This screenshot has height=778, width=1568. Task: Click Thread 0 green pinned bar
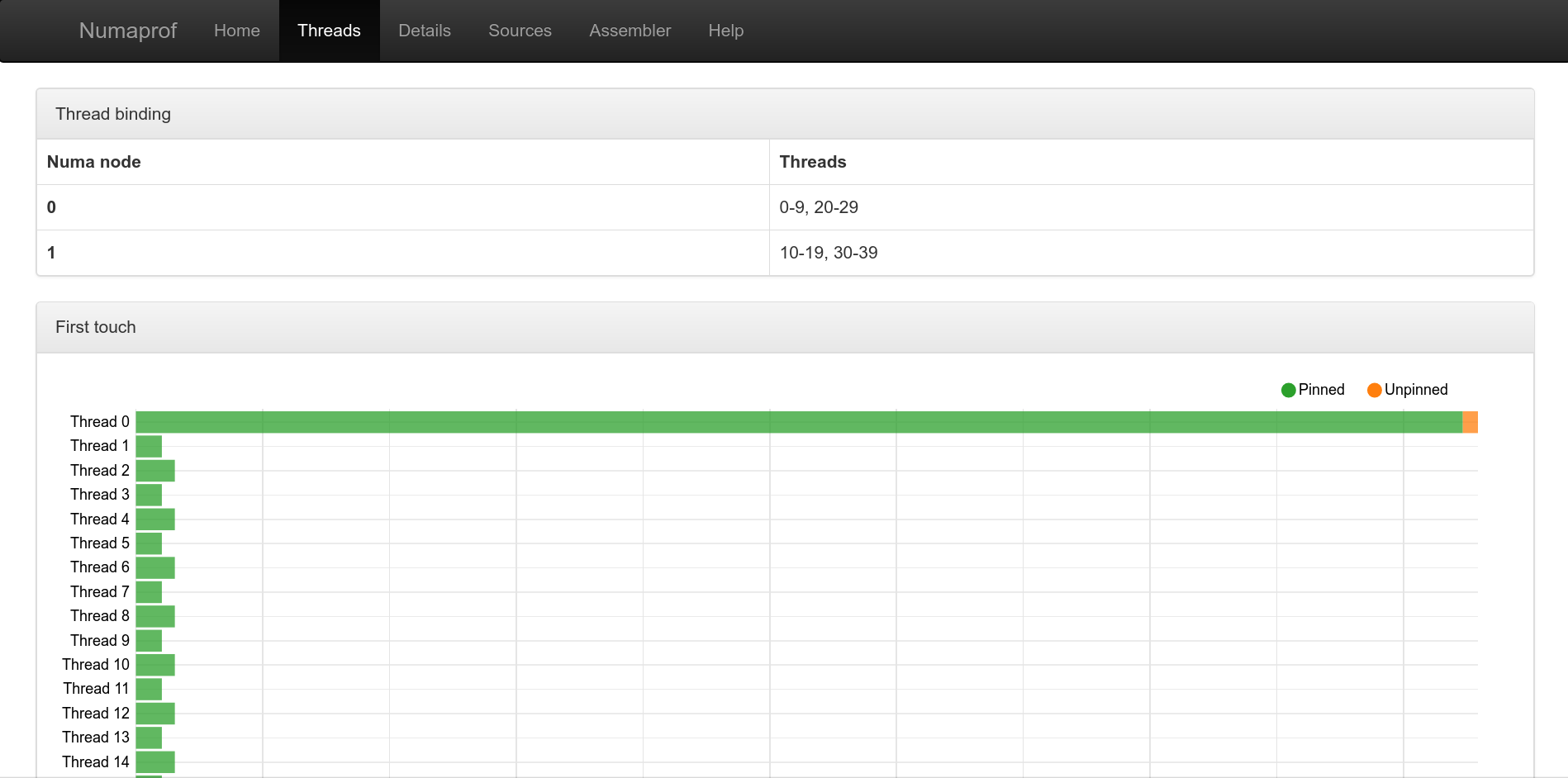(798, 422)
